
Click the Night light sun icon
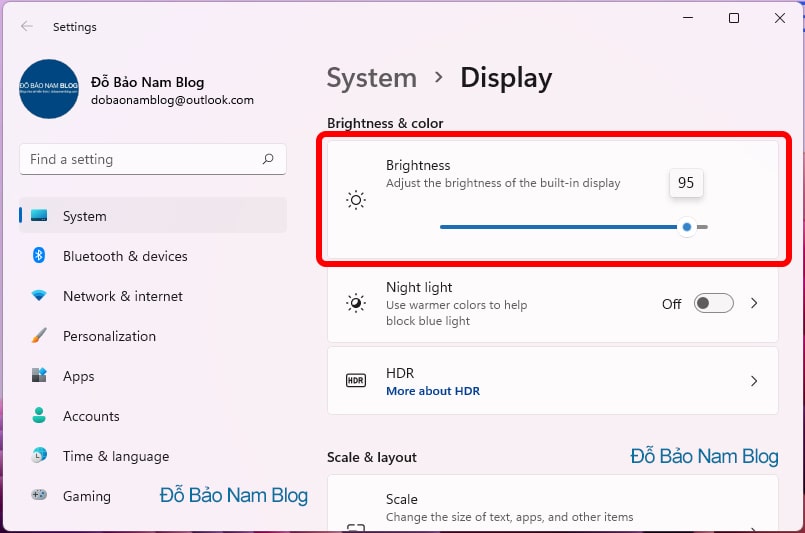pos(356,303)
